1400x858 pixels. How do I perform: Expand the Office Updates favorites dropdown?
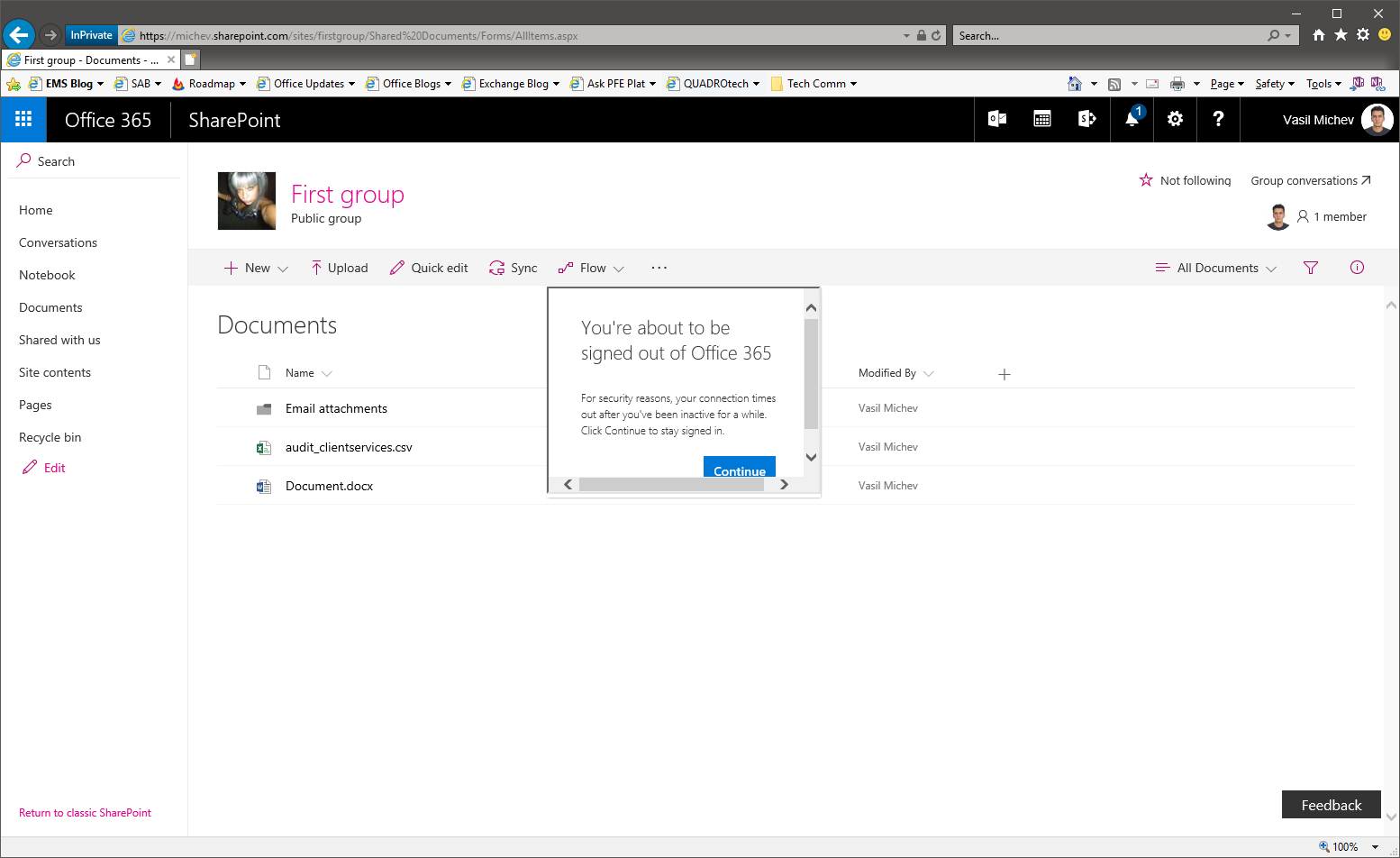[351, 84]
